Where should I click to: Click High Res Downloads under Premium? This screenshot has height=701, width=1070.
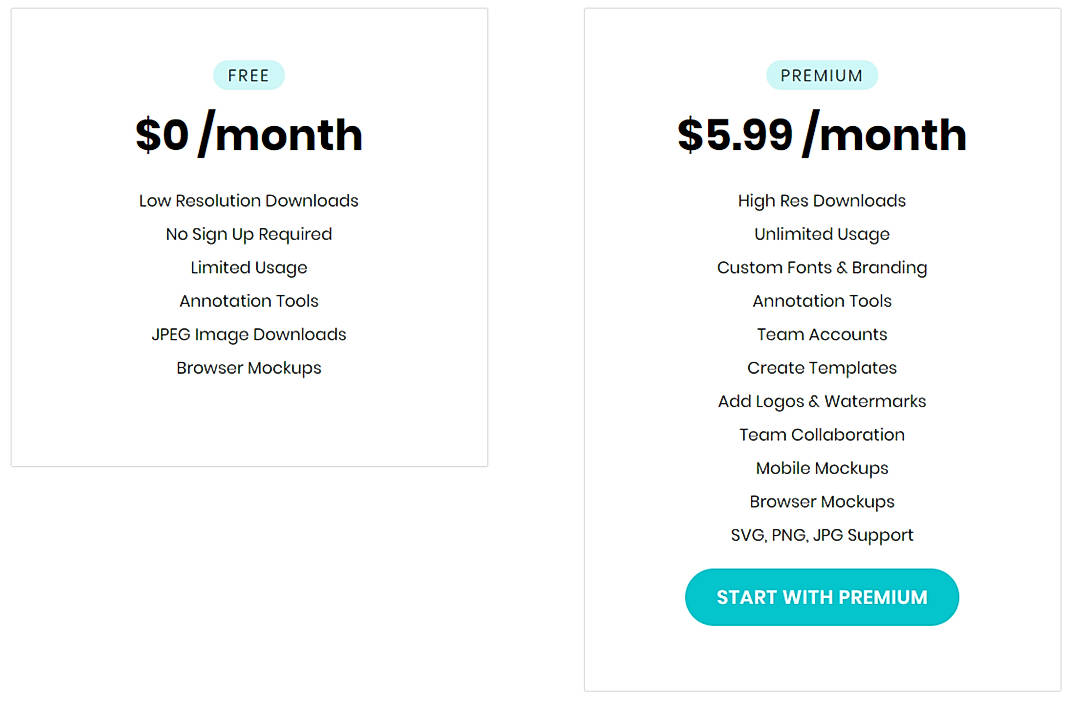pyautogui.click(x=821, y=200)
